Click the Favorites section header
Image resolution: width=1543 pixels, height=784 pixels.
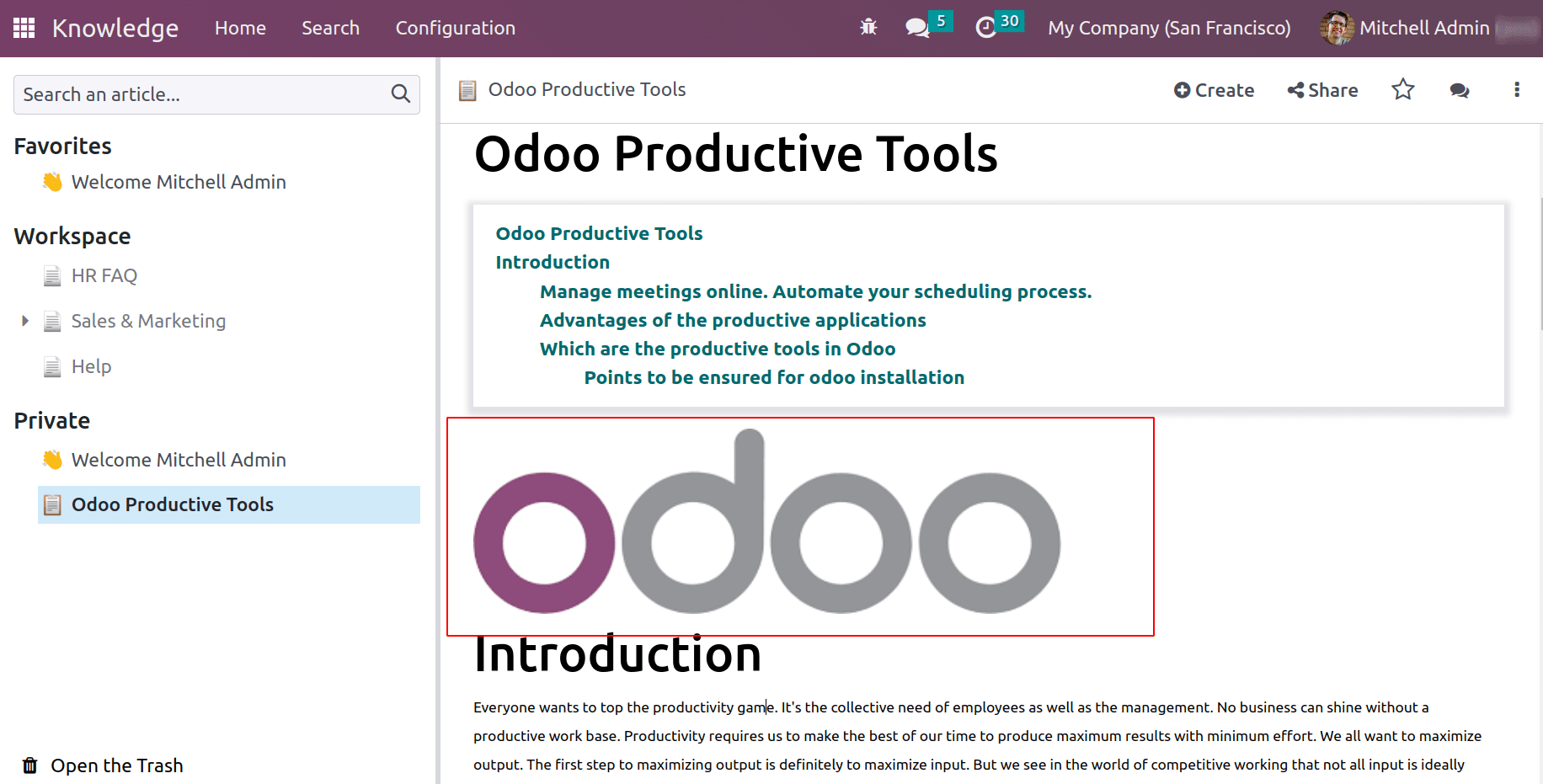[63, 146]
